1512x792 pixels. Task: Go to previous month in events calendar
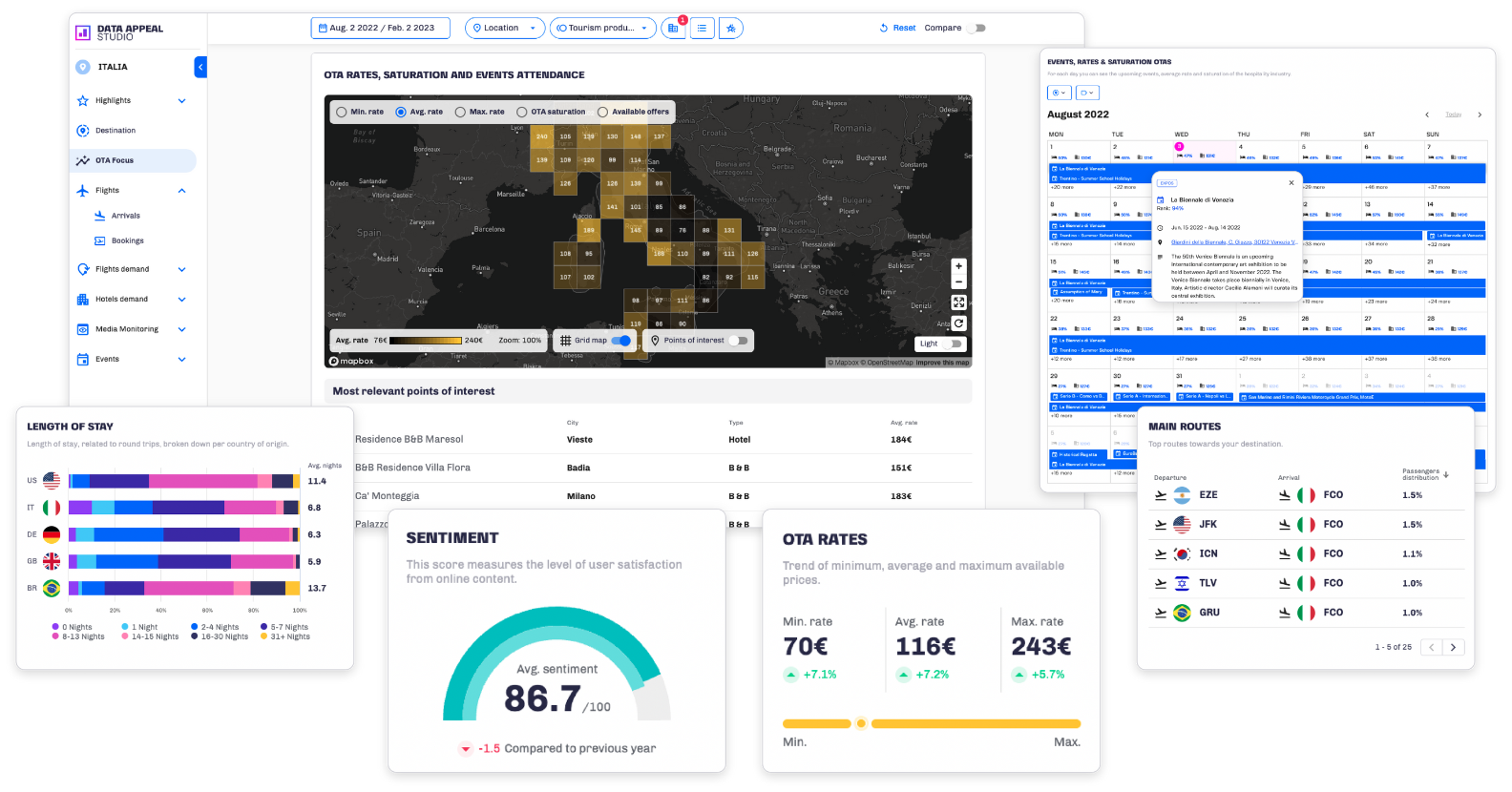click(x=1427, y=115)
